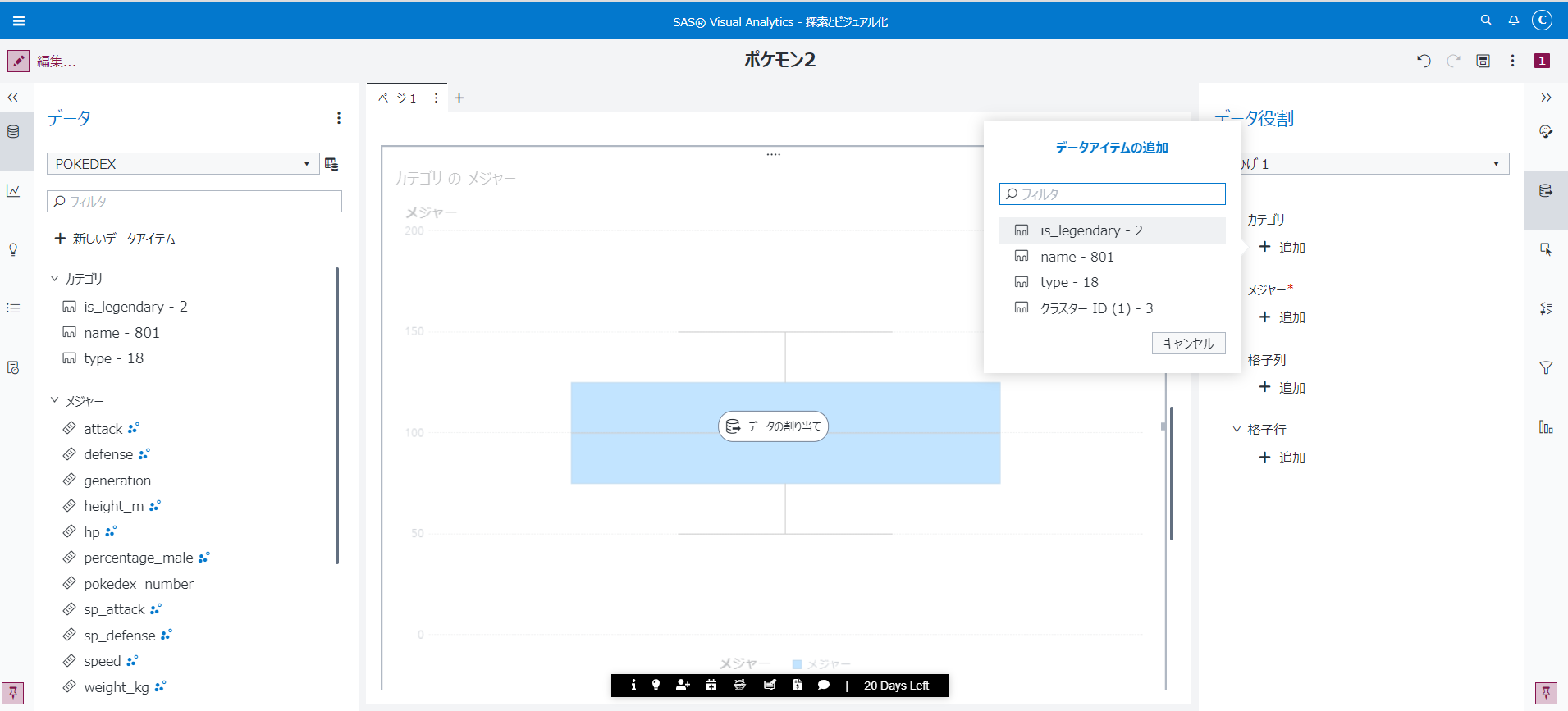Add item to メジャー role
Screen dimensions: 1568x711
1282,317
